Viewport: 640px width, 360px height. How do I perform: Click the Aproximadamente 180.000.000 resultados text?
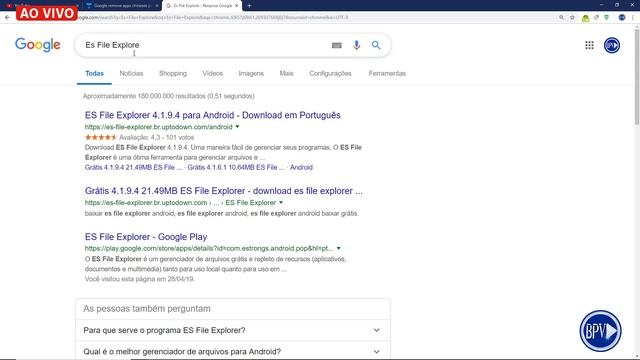[x=169, y=96]
